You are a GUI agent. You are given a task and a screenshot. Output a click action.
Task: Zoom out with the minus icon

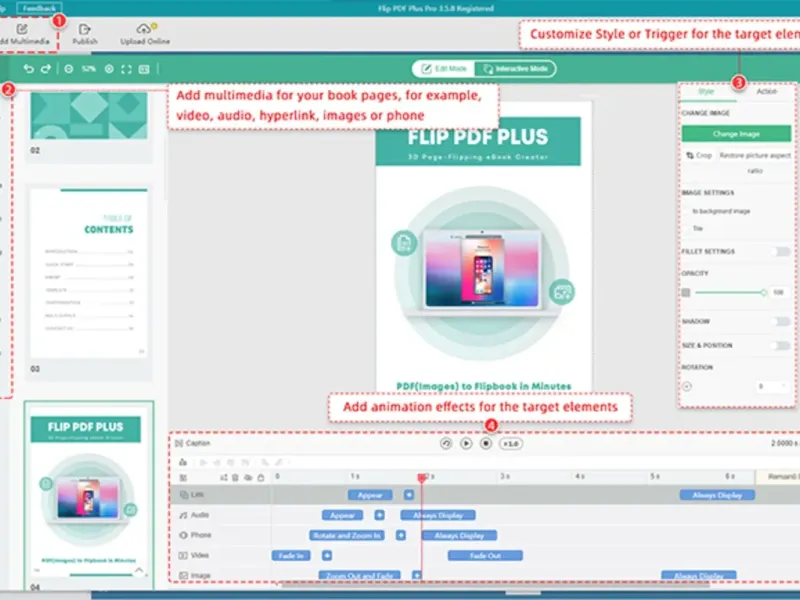tap(68, 68)
